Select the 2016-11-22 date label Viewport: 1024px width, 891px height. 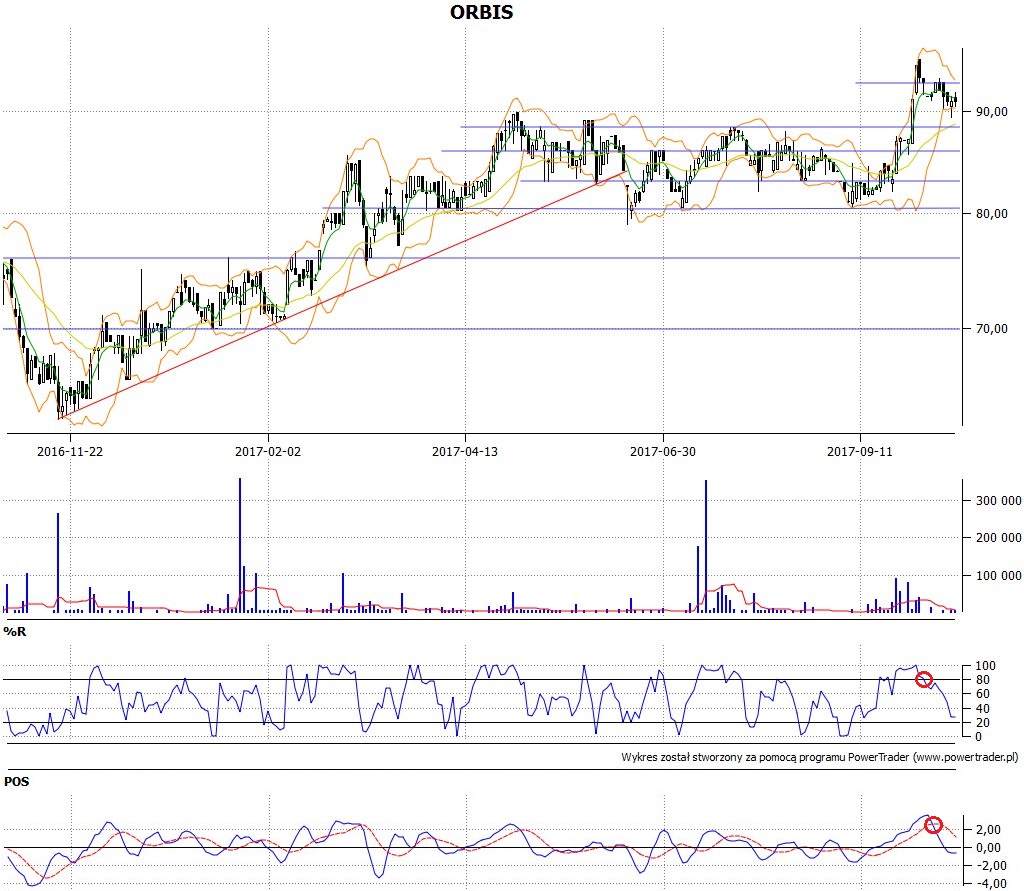[70, 451]
